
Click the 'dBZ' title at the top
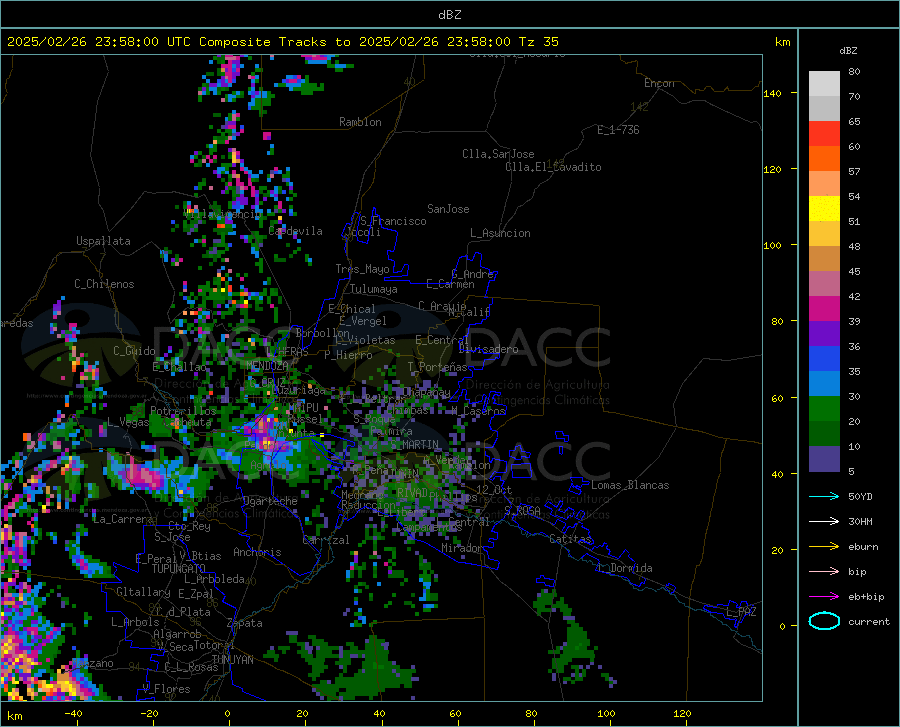click(x=449, y=15)
